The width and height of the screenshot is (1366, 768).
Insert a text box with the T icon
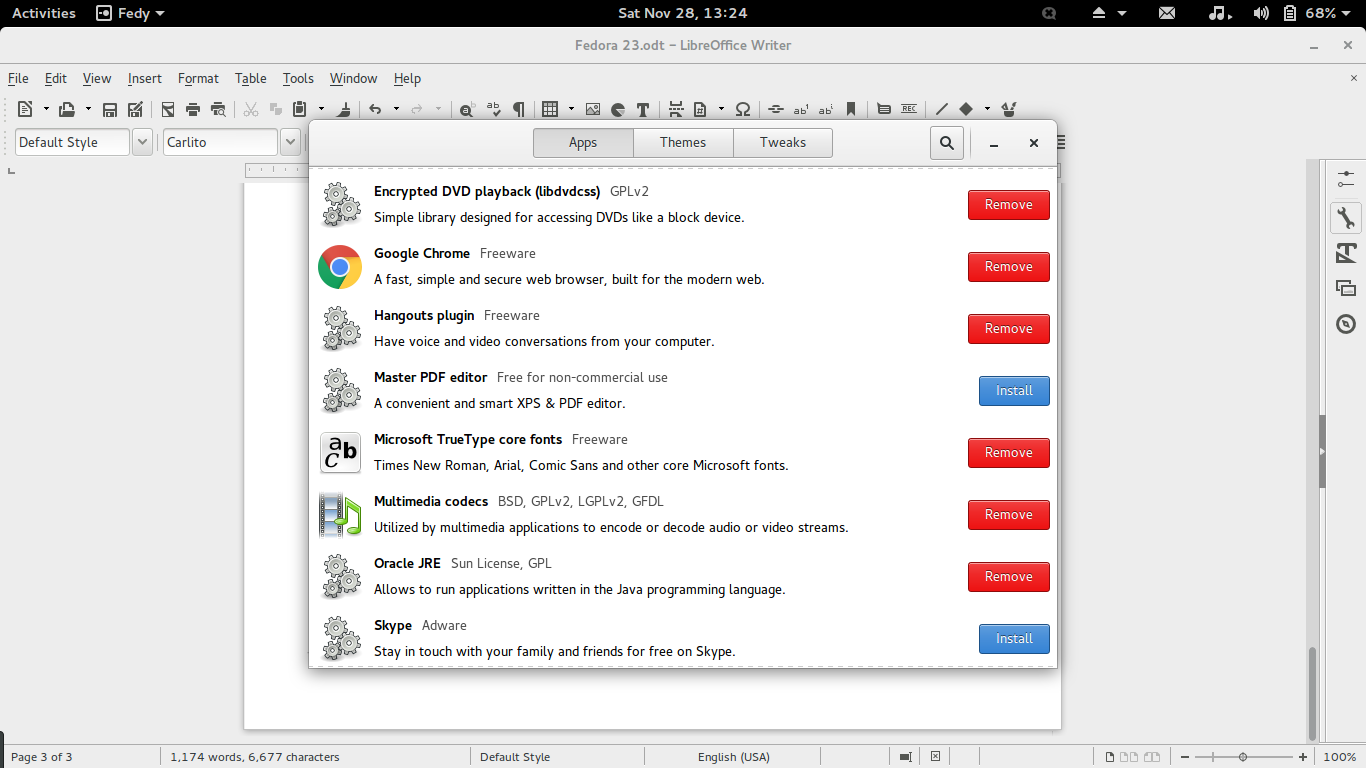pyautogui.click(x=643, y=109)
